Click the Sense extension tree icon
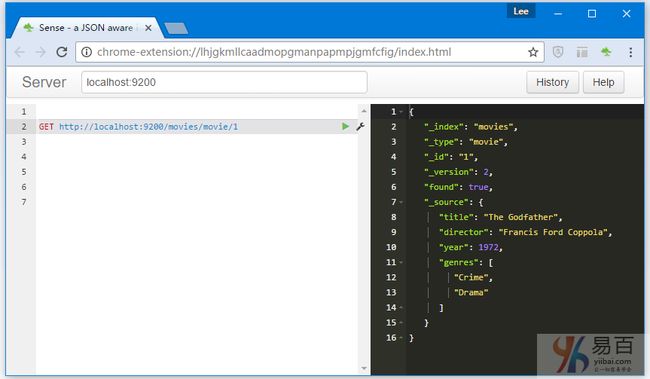The width and height of the screenshot is (650, 379). (606, 52)
